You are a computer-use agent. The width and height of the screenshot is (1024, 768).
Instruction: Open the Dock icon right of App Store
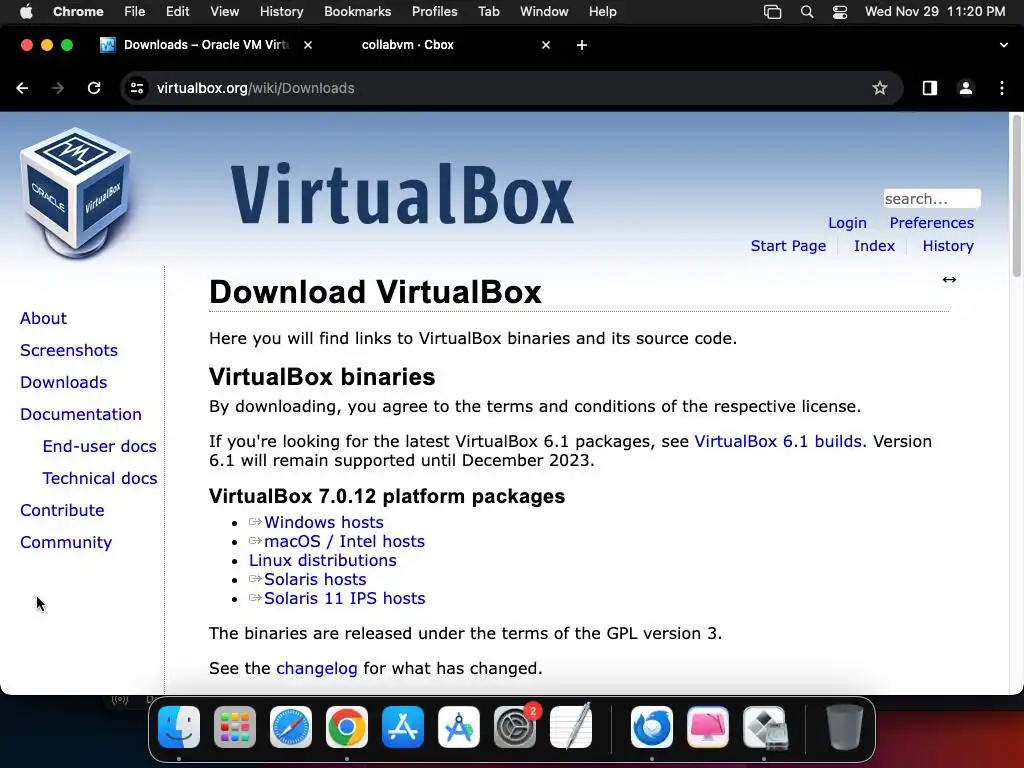(x=459, y=727)
